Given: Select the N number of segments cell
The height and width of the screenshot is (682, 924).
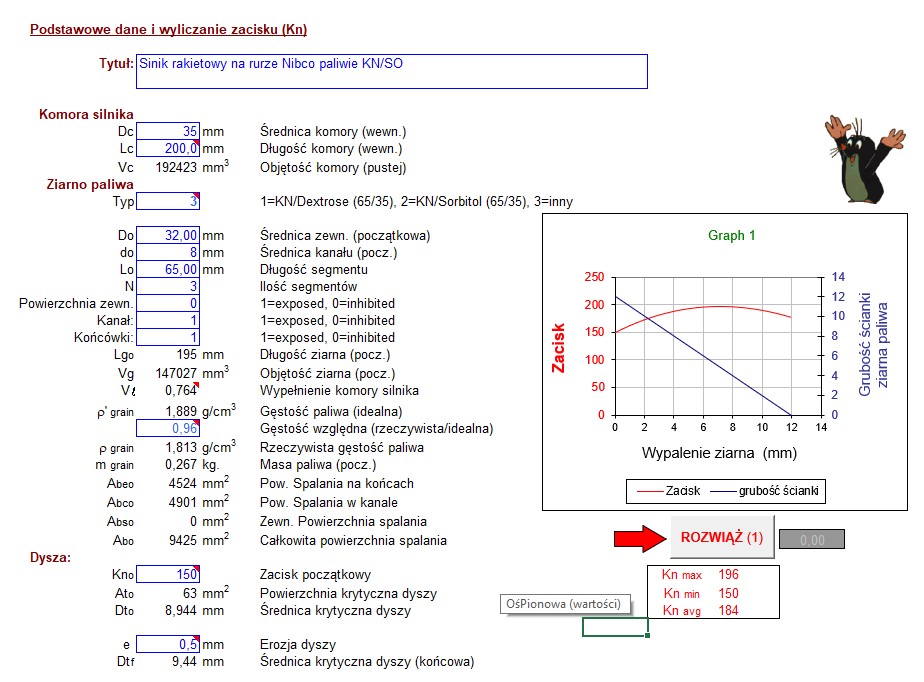Looking at the screenshot, I should click(x=168, y=287).
